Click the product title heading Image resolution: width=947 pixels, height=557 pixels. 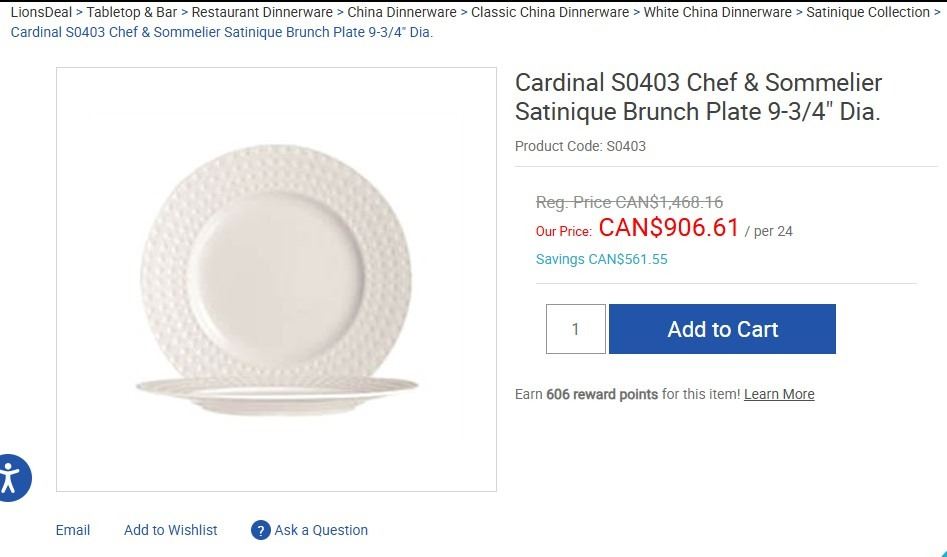coord(698,97)
